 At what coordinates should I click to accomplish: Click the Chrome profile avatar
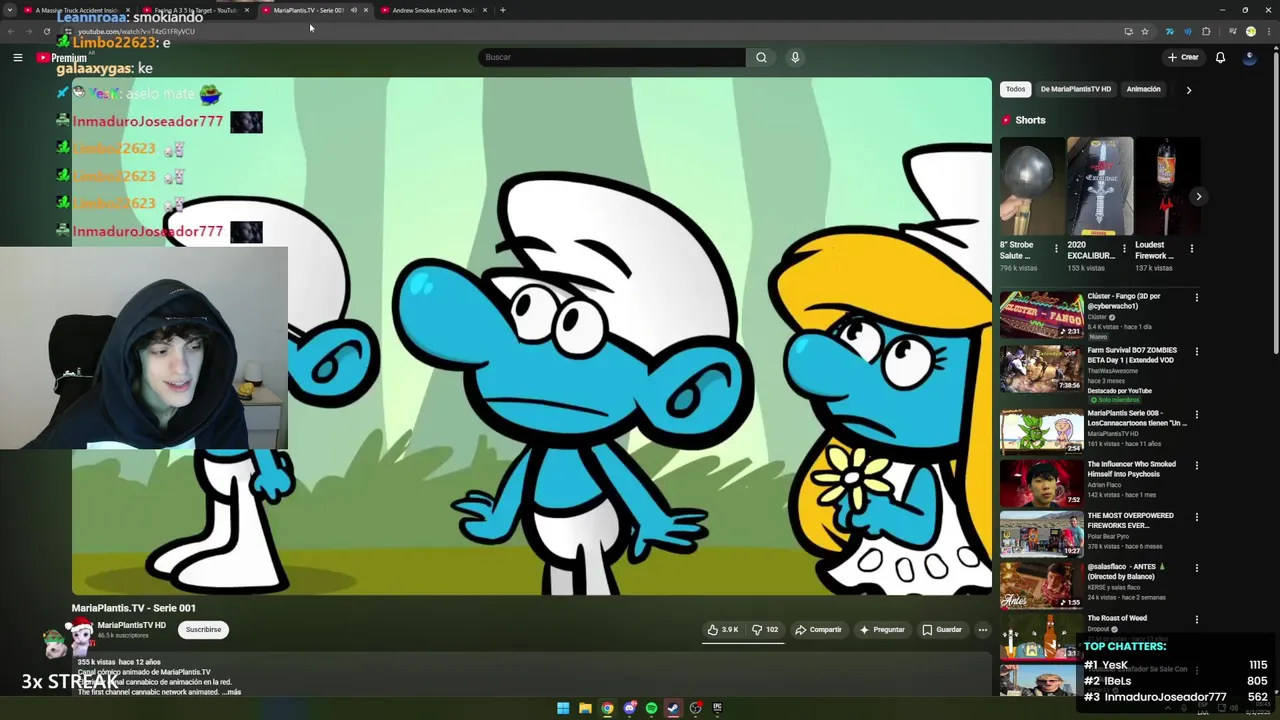[1250, 31]
